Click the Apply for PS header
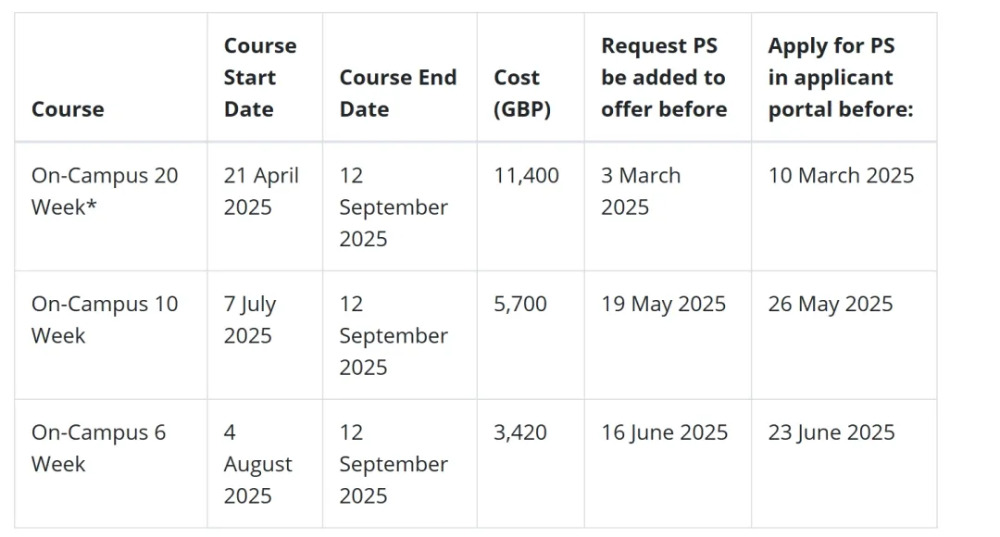Image resolution: width=1000 pixels, height=537 pixels. (x=841, y=77)
